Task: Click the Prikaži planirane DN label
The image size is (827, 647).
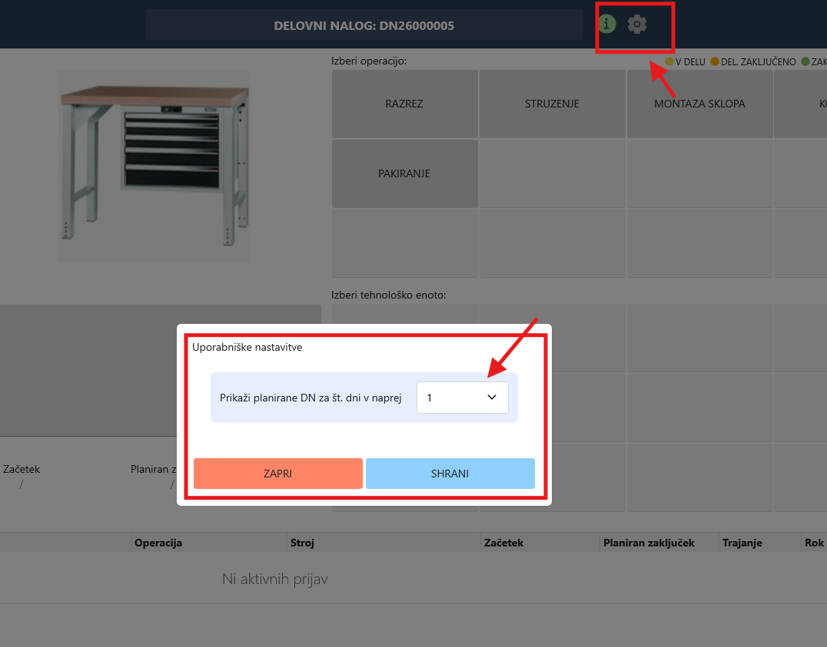Action: 311,398
